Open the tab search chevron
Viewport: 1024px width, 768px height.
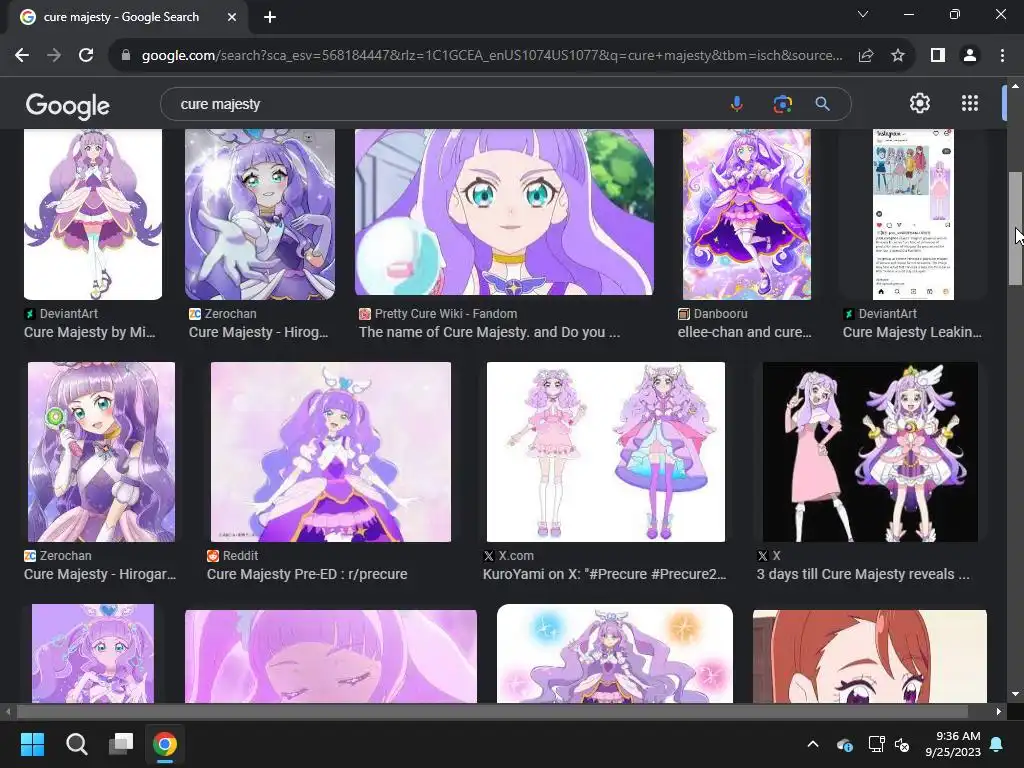pyautogui.click(x=863, y=14)
